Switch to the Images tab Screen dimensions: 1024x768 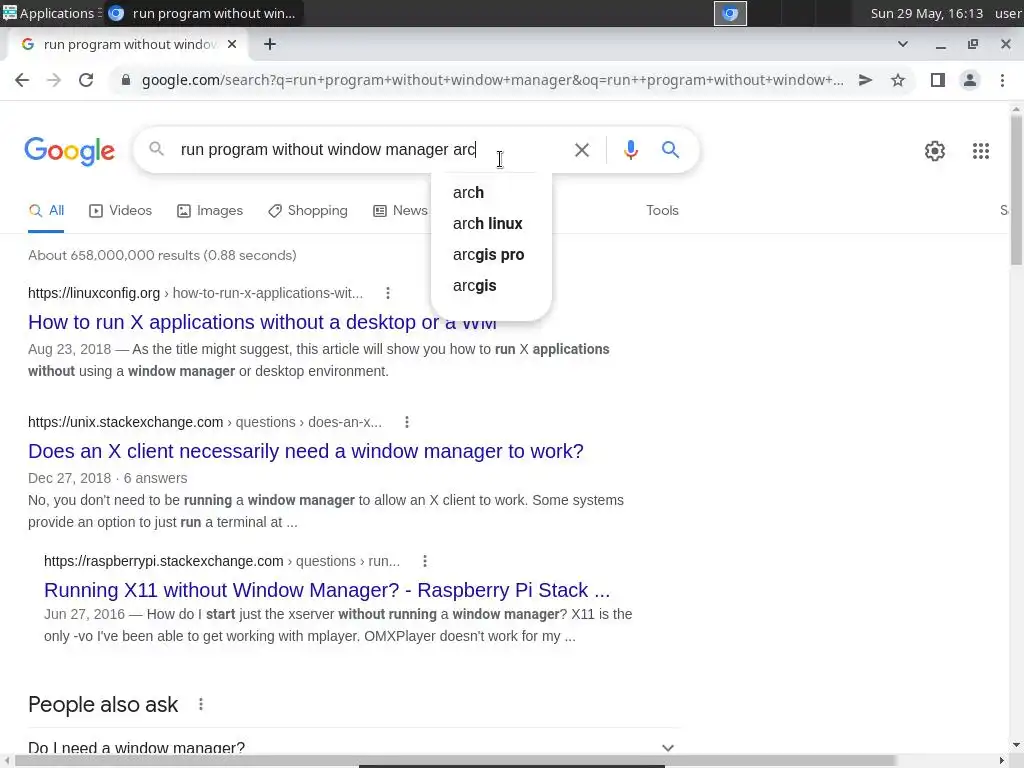pyautogui.click(x=210, y=210)
